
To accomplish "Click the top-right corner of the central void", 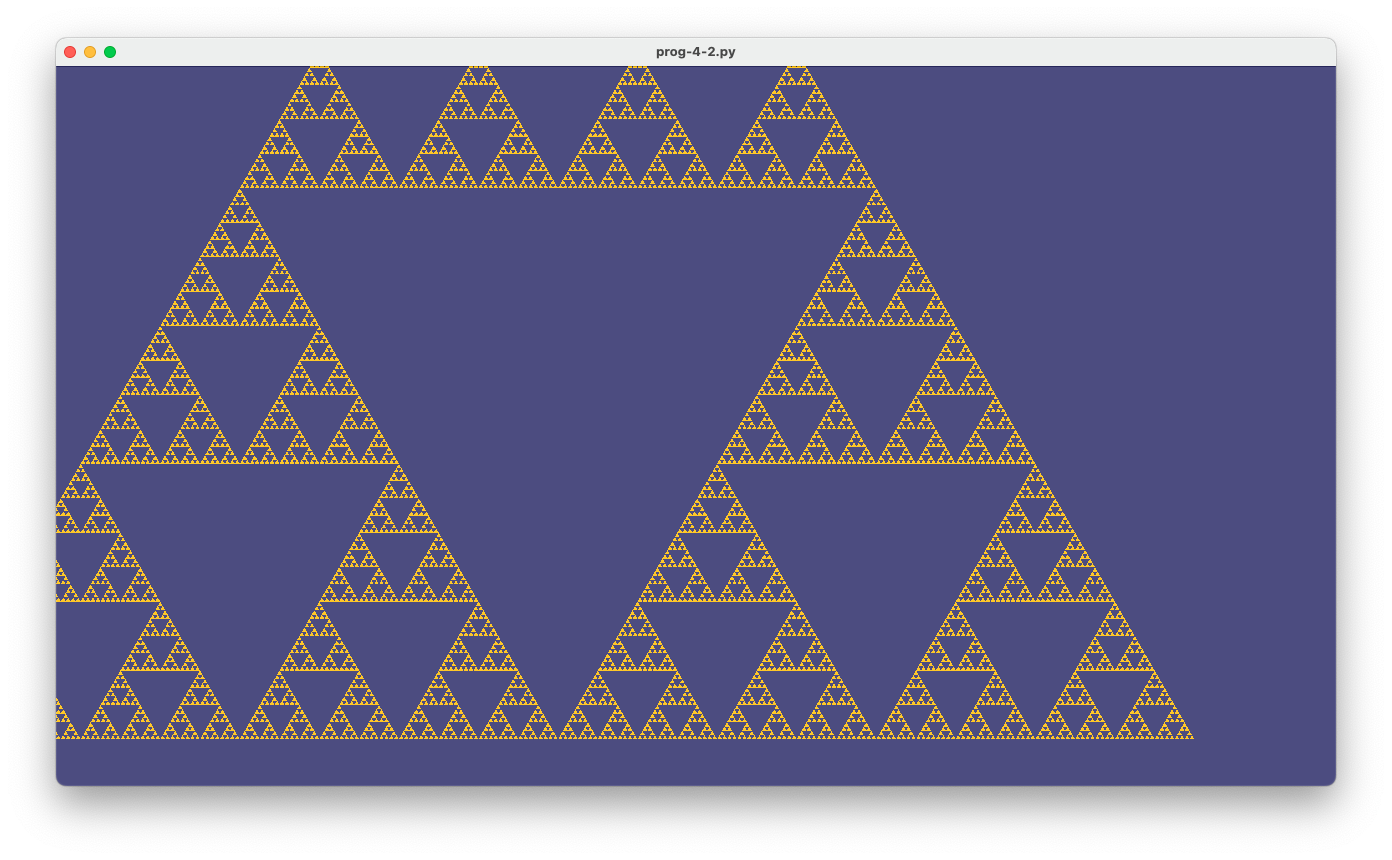I will (874, 190).
